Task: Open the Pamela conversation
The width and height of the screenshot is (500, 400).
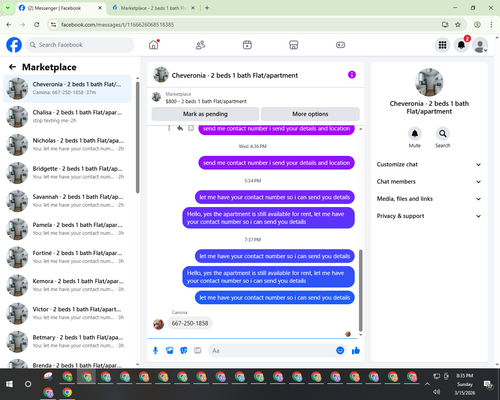Action: click(68, 229)
